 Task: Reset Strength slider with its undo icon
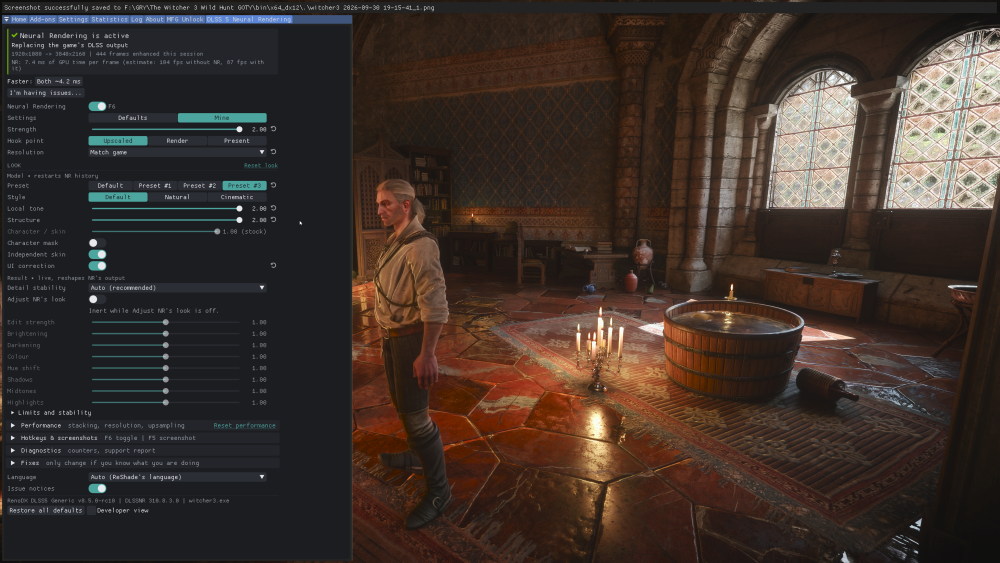pyautogui.click(x=274, y=129)
